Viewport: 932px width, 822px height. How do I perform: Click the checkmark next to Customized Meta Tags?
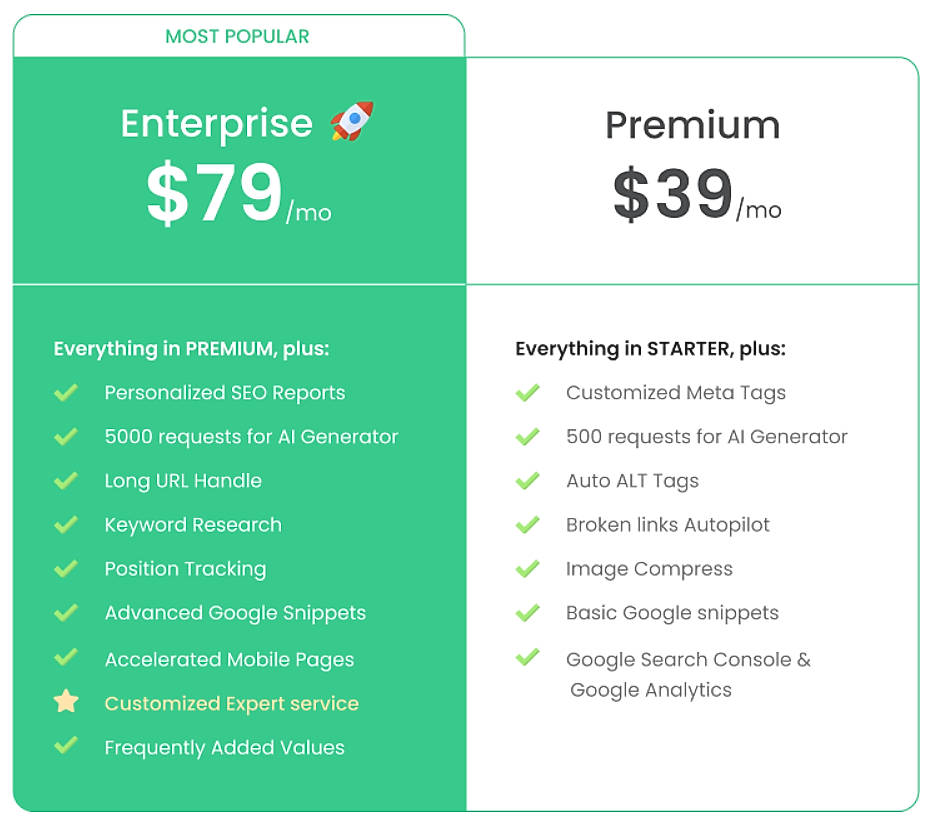[x=527, y=393]
